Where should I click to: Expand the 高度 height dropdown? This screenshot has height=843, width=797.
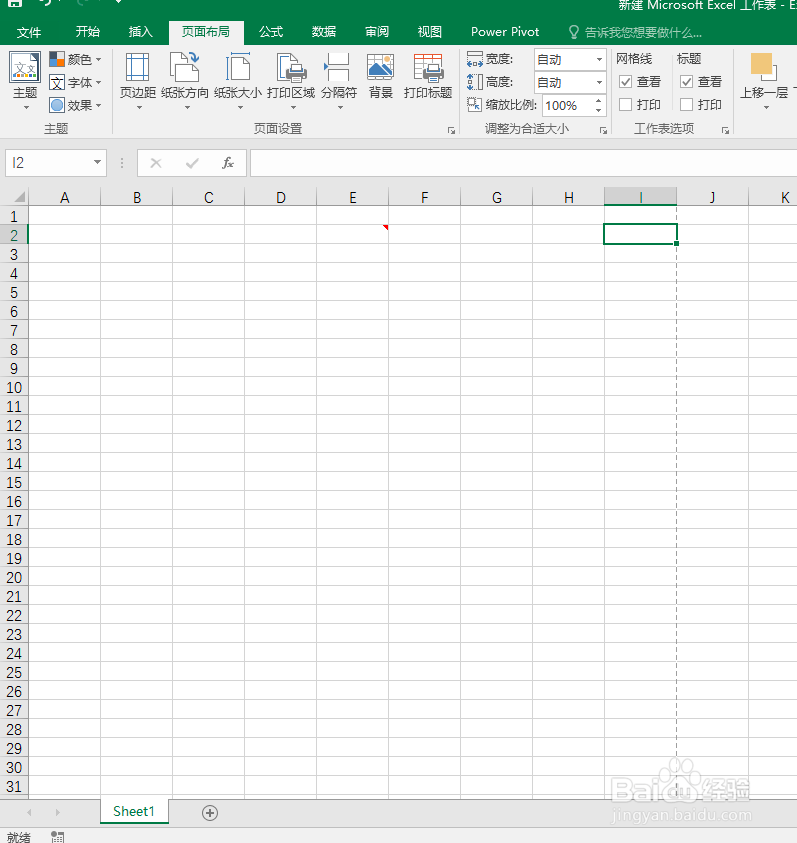click(x=599, y=82)
